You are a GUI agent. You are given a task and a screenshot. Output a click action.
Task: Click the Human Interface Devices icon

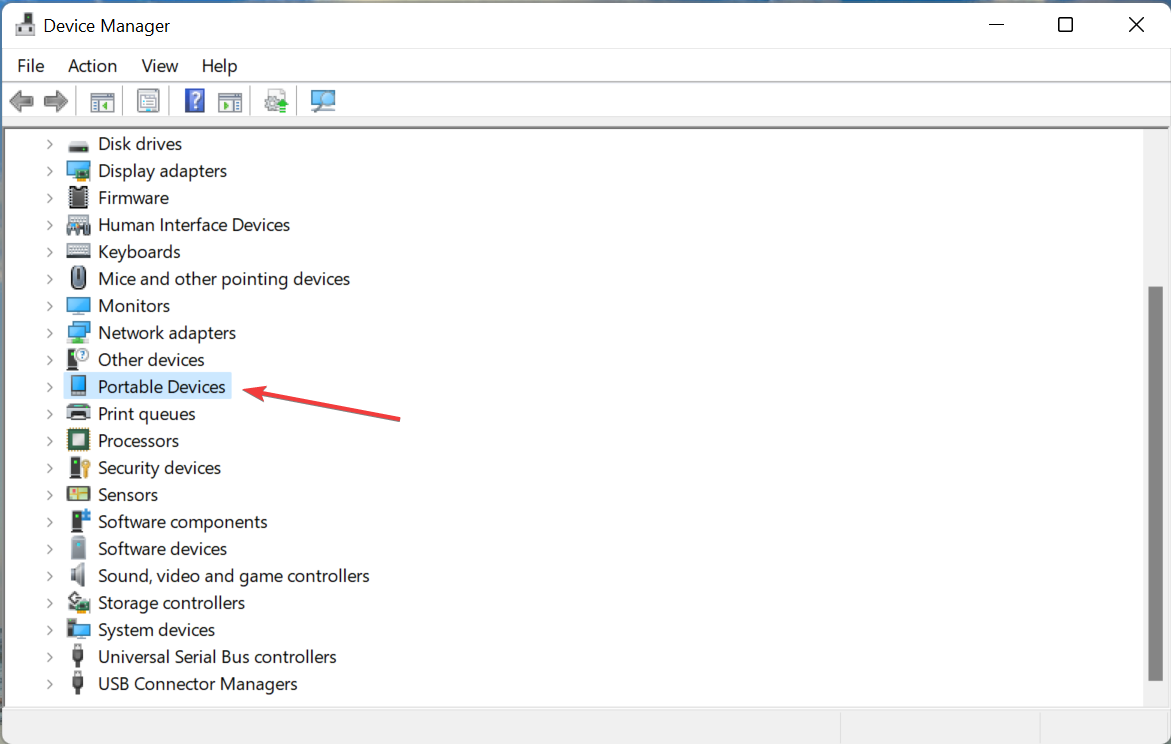click(78, 225)
